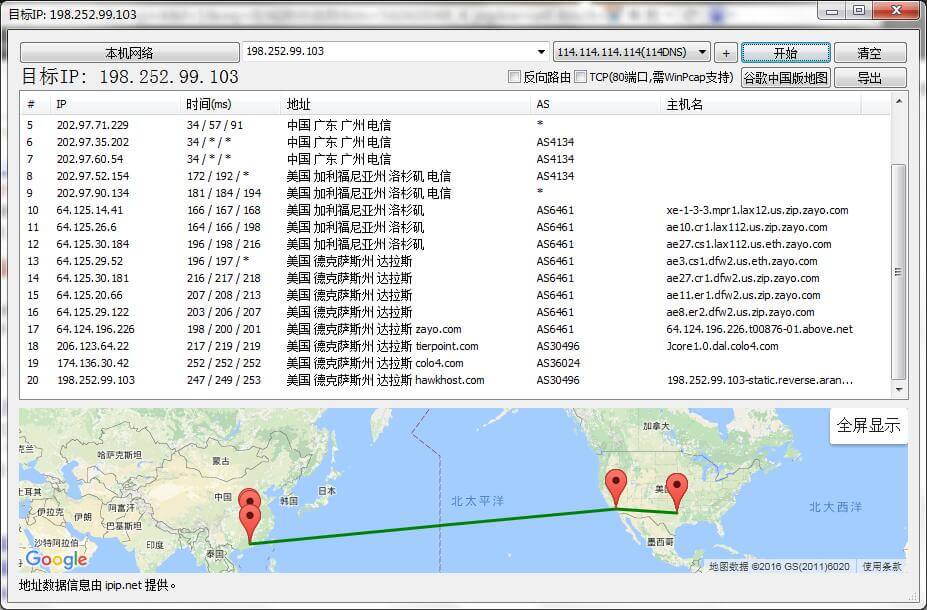Click the hop list scrollbar down arrow
The height and width of the screenshot is (610, 927).
(x=899, y=390)
